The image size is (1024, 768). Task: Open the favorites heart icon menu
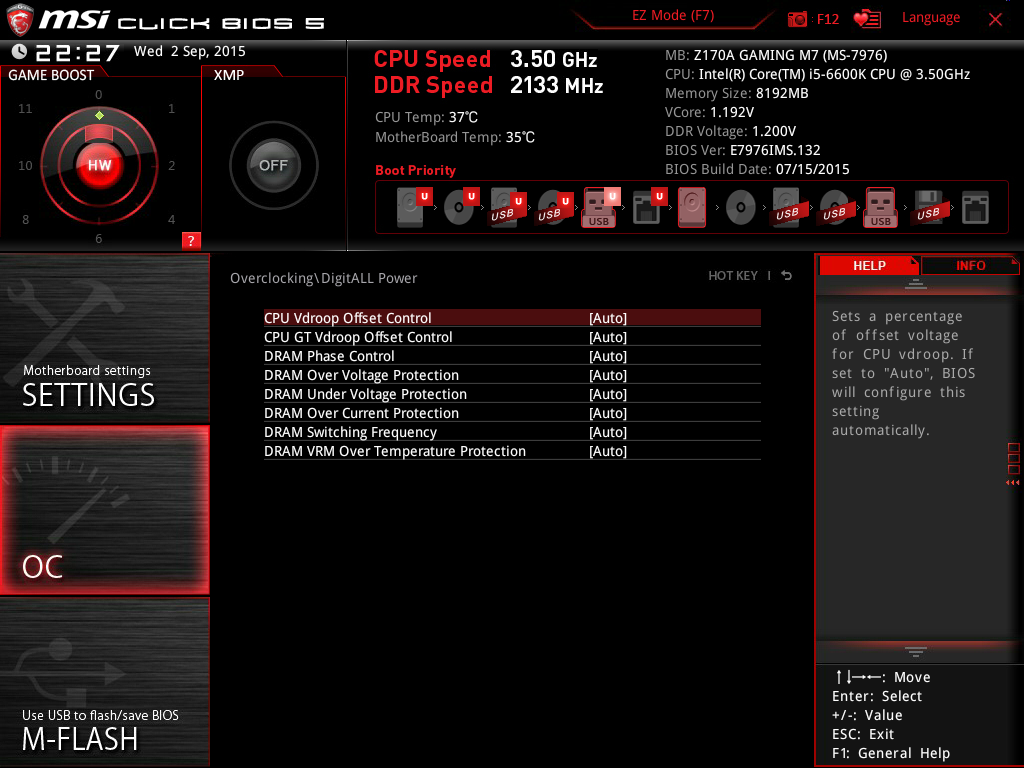click(x=867, y=19)
